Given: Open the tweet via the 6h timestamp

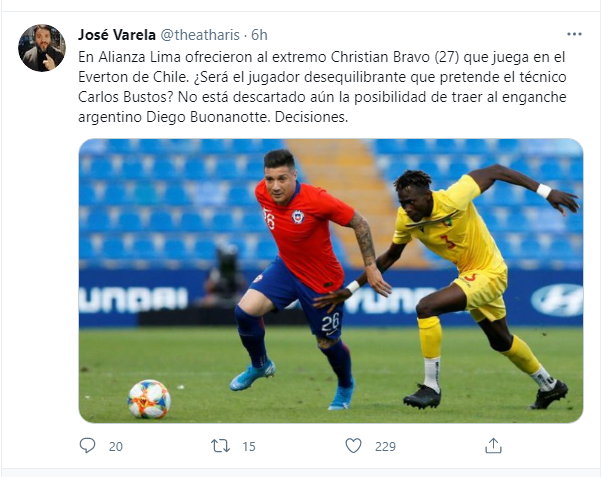Looking at the screenshot, I should pos(259,35).
